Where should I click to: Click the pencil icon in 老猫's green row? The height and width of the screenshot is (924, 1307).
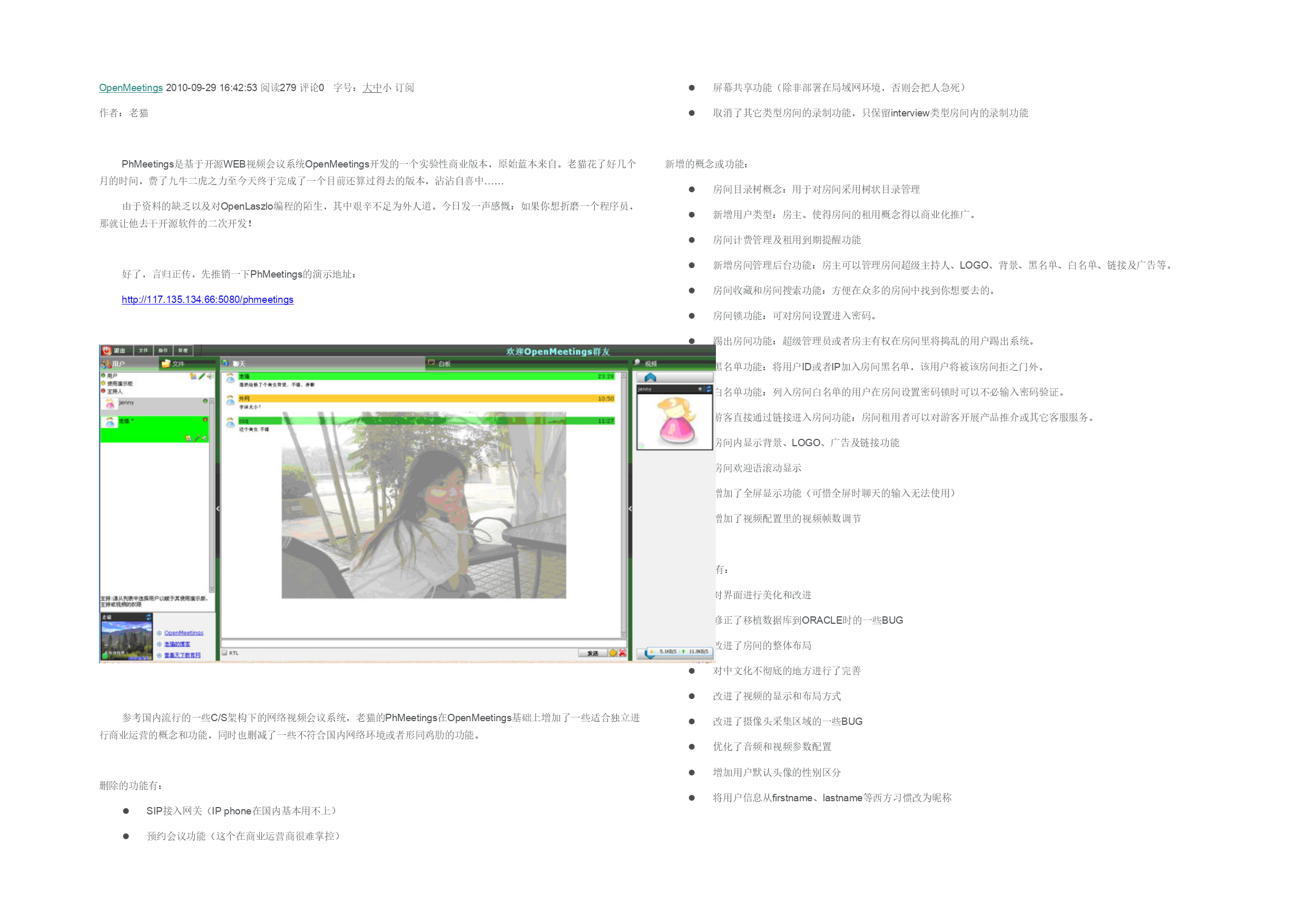197,438
